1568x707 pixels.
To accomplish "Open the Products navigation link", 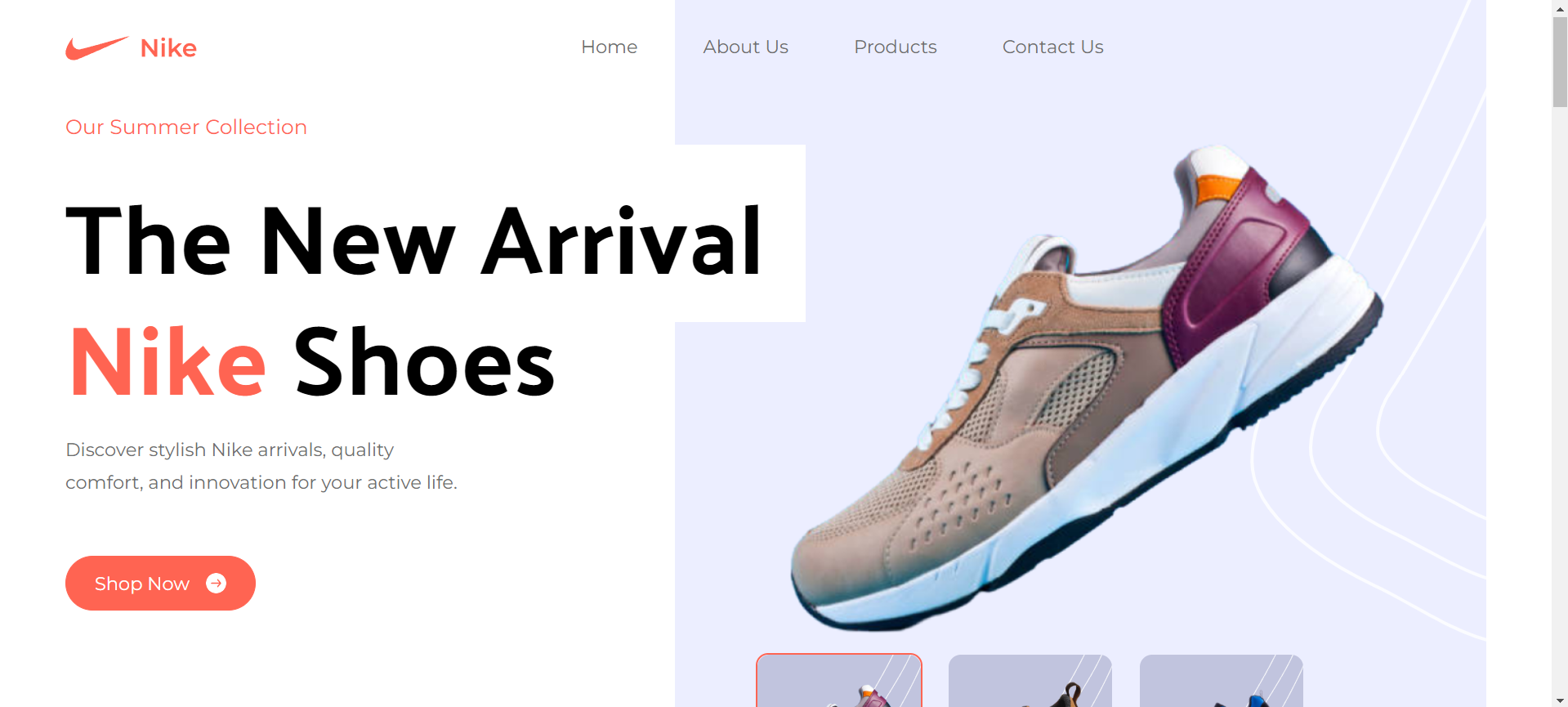I will 895,47.
